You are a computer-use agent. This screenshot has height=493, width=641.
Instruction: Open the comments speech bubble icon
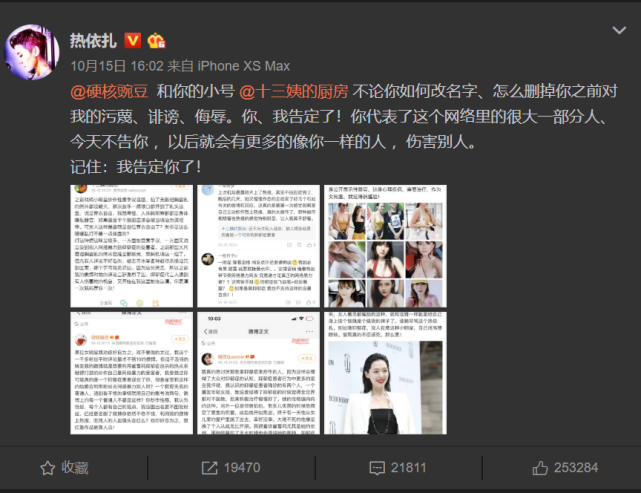(377, 468)
